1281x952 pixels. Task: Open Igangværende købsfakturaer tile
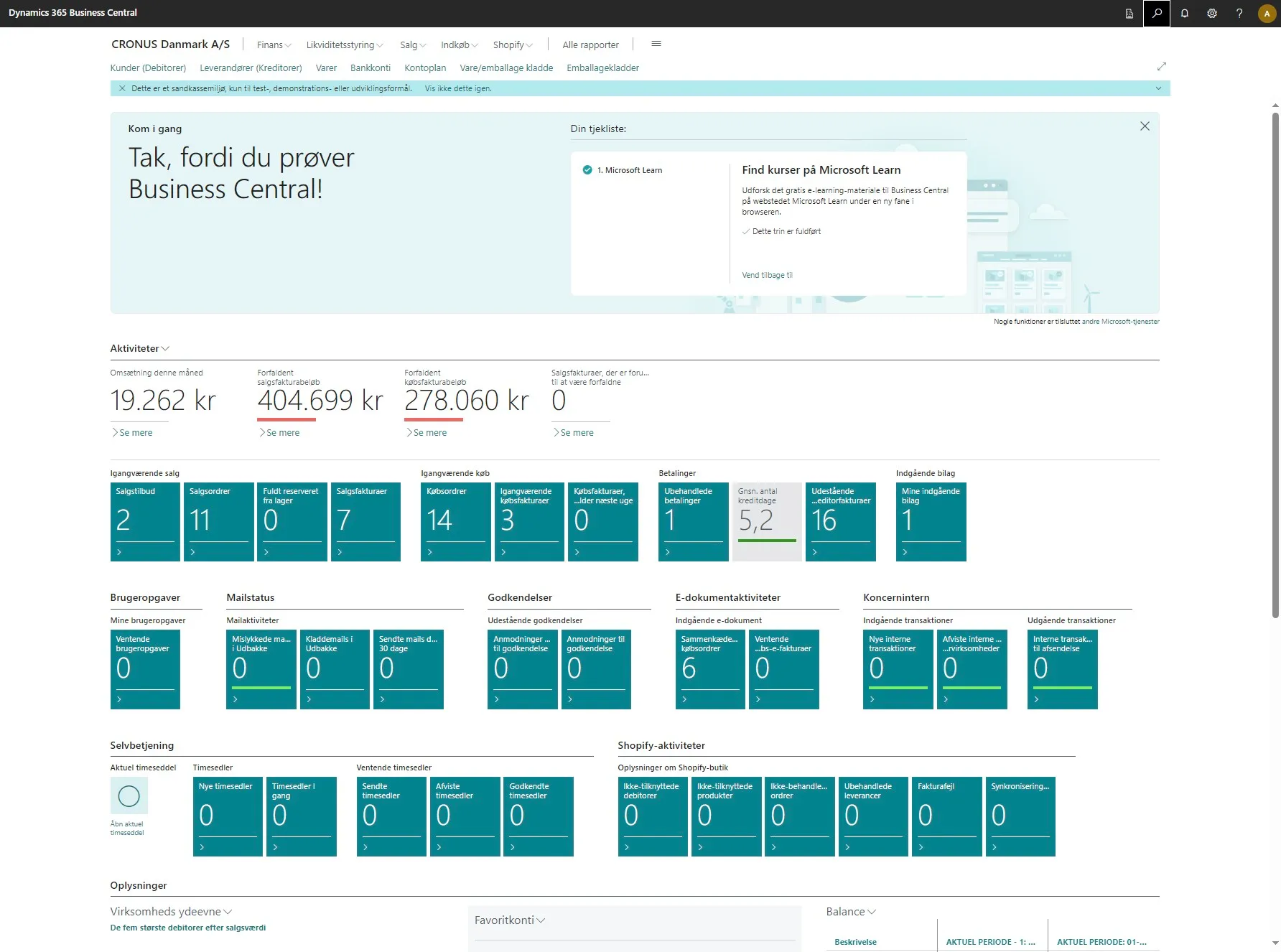click(x=529, y=521)
